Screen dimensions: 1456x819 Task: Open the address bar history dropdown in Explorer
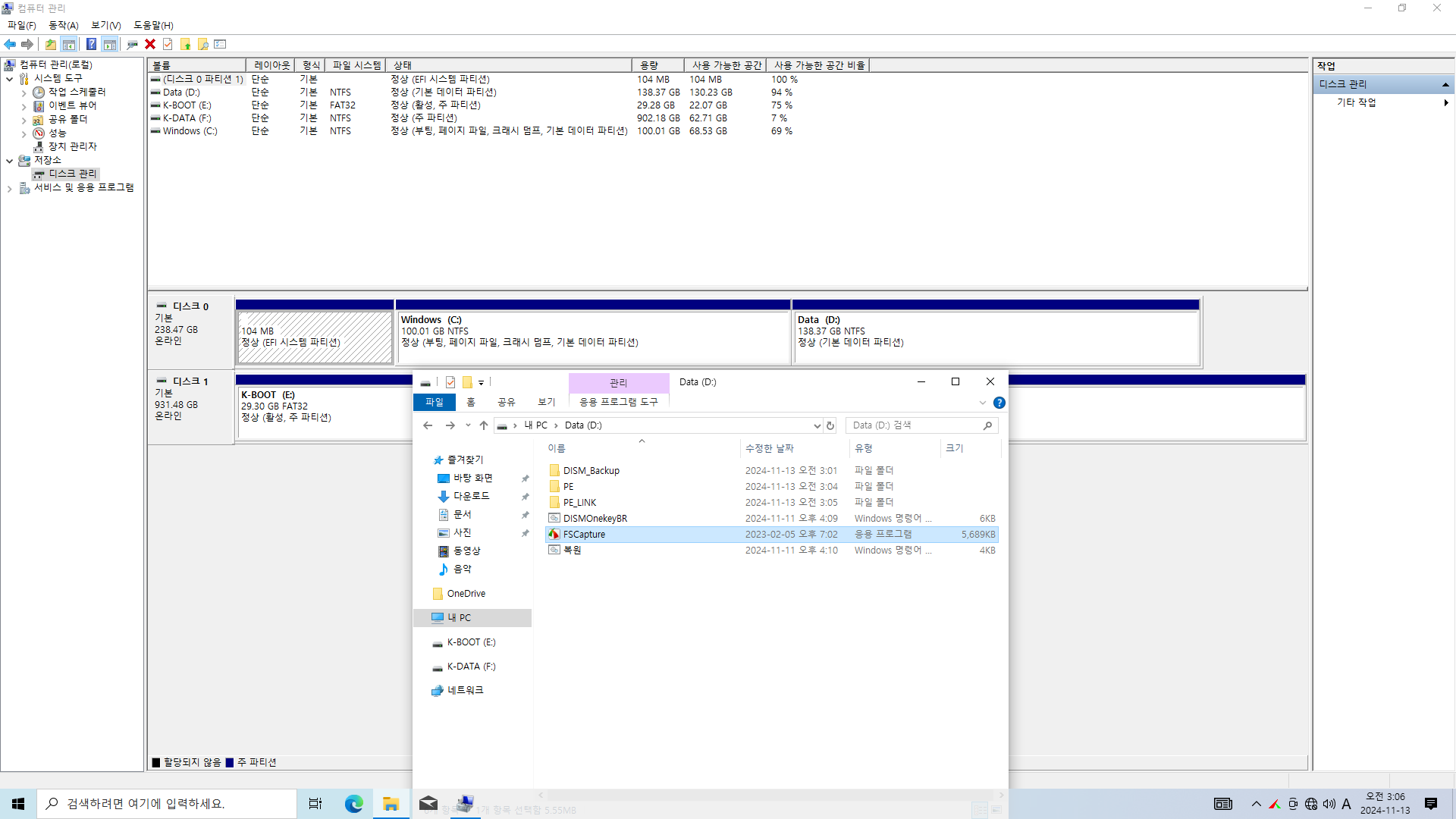click(x=817, y=425)
